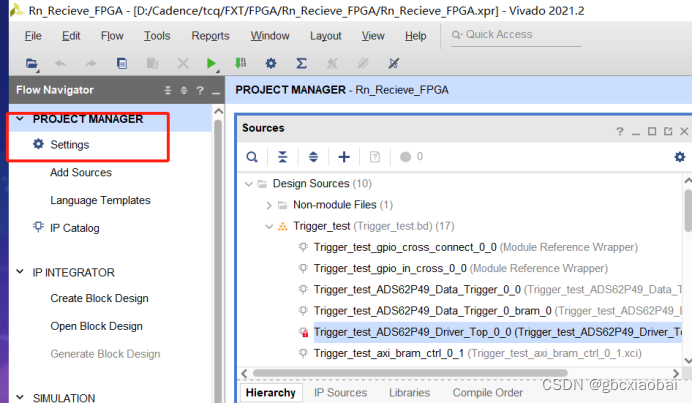The height and width of the screenshot is (403, 692).
Task: Switch to the IP Sources tab
Action: [x=340, y=392]
